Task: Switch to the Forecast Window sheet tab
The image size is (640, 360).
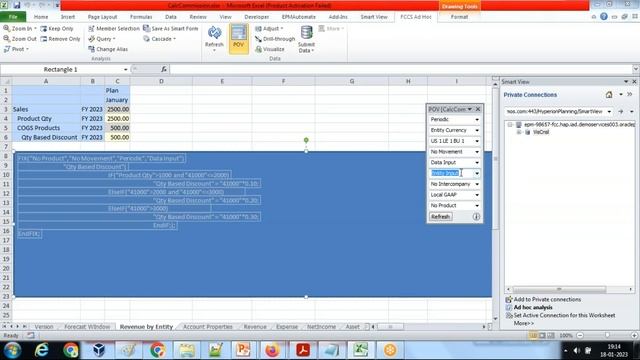Action: 87,327
